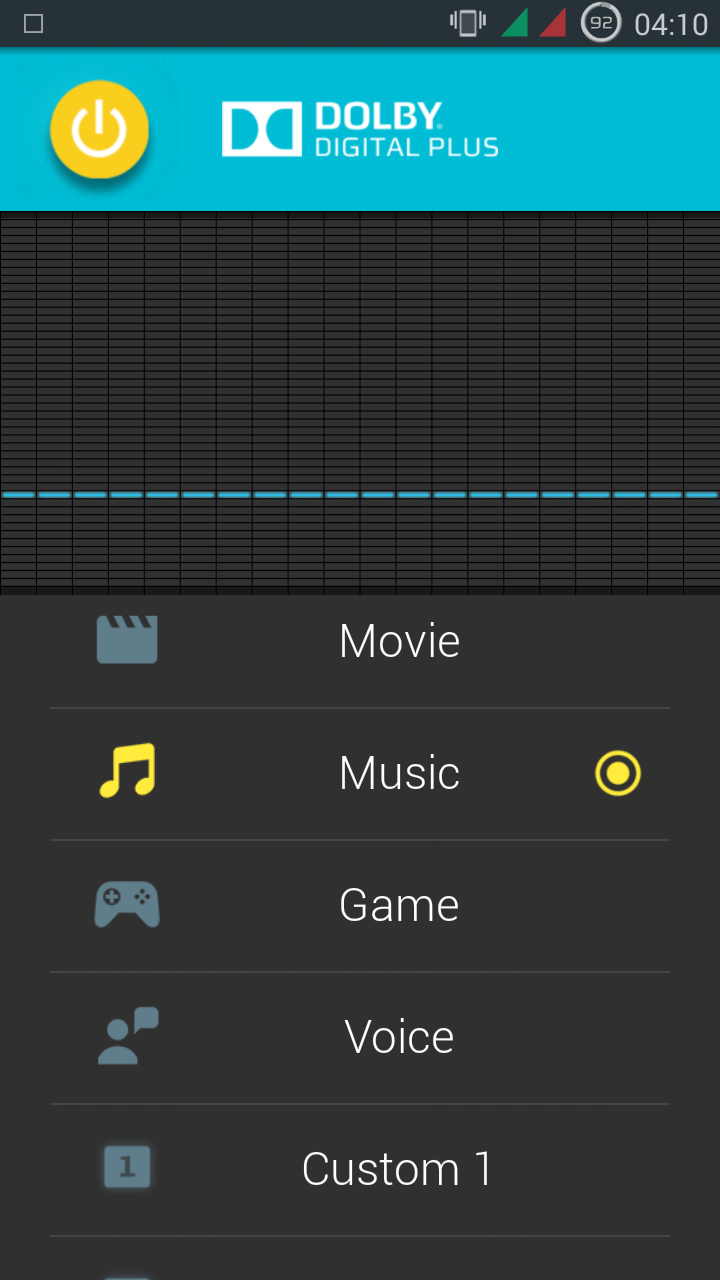Tap the battery percentage circle indicator

point(601,23)
